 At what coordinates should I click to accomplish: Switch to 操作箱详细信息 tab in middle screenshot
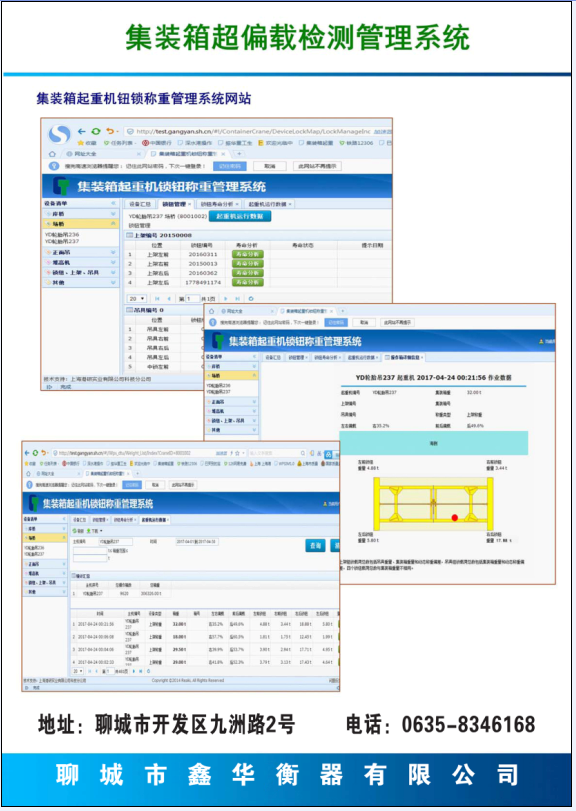coord(404,357)
